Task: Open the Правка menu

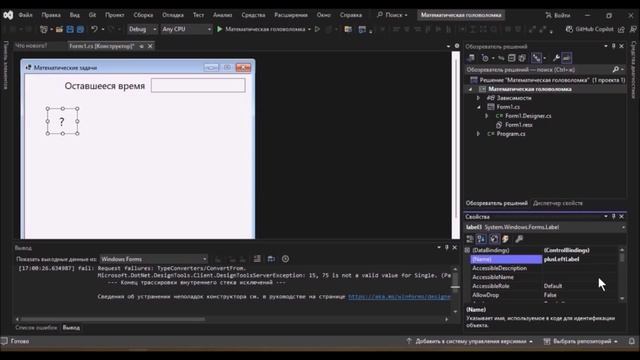Action: [x=51, y=15]
